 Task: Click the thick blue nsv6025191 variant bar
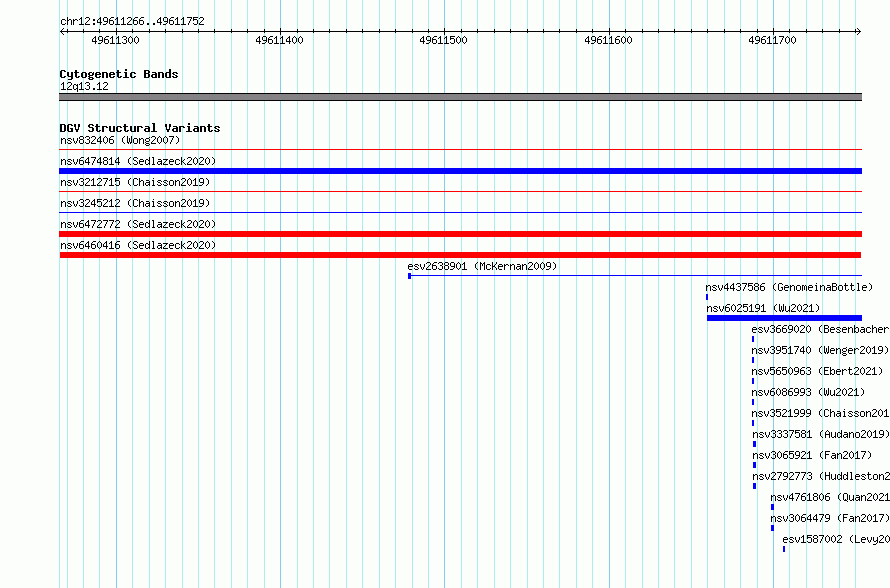click(x=784, y=318)
